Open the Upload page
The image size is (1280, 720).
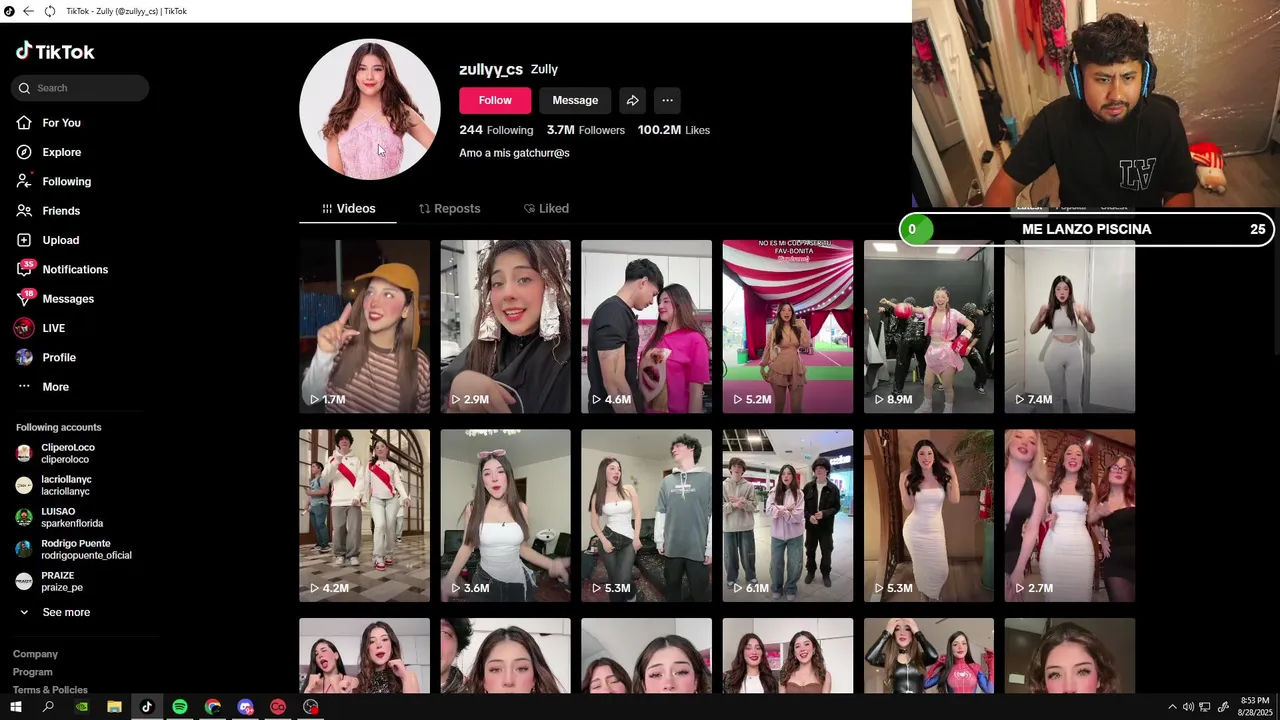click(47, 240)
